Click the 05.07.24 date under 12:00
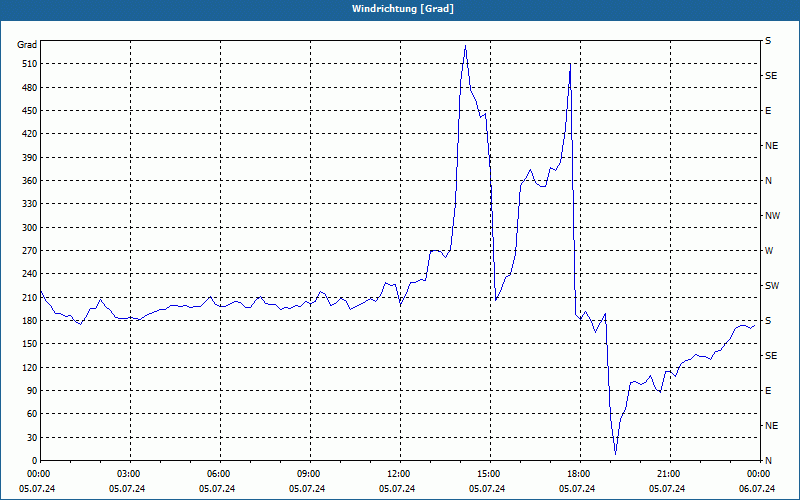 tap(397, 488)
